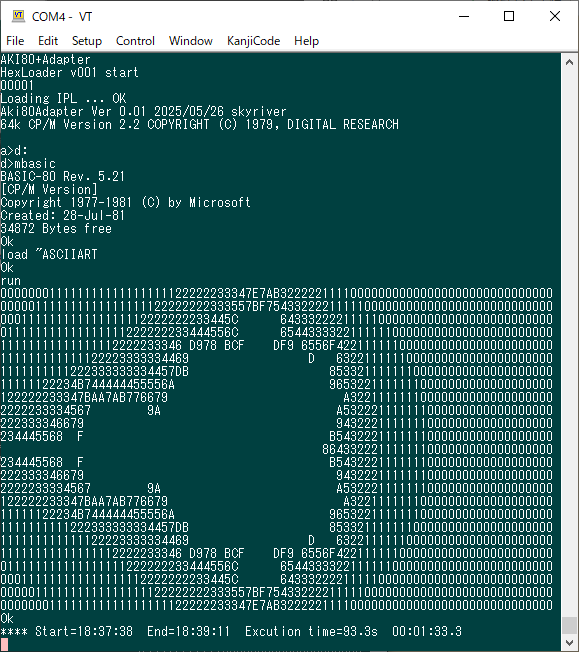
Task: Open the Control menu
Action: tap(135, 41)
